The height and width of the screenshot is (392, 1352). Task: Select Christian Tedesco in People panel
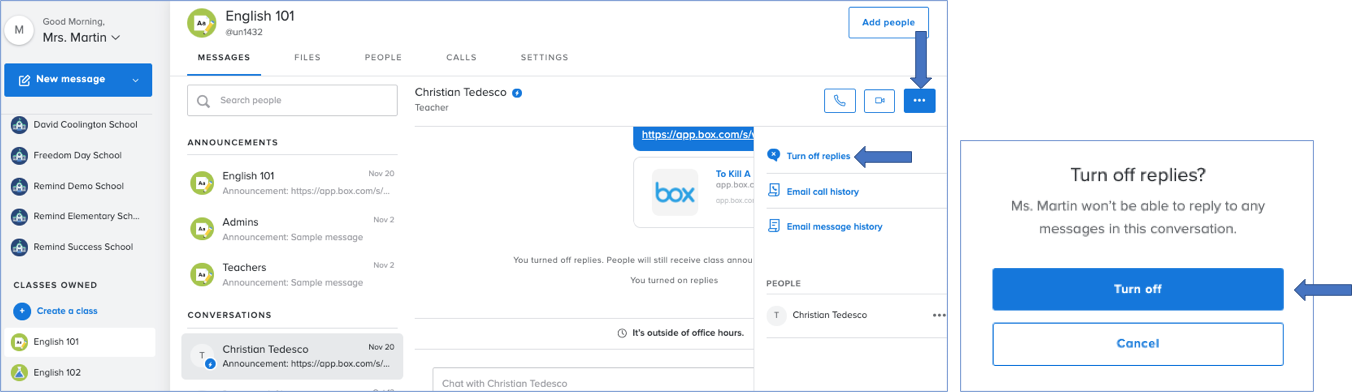[830, 315]
